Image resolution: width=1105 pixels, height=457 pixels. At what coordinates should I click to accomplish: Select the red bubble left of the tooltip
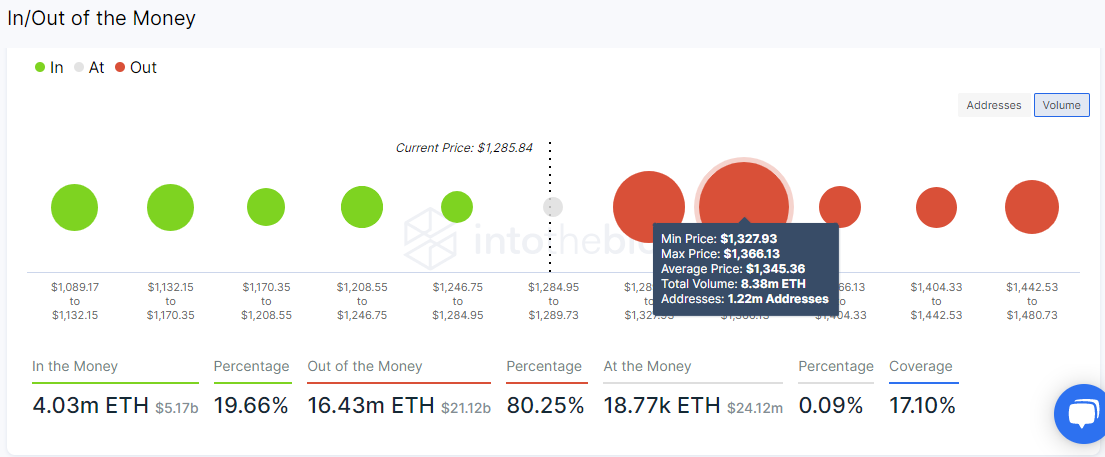tap(648, 207)
